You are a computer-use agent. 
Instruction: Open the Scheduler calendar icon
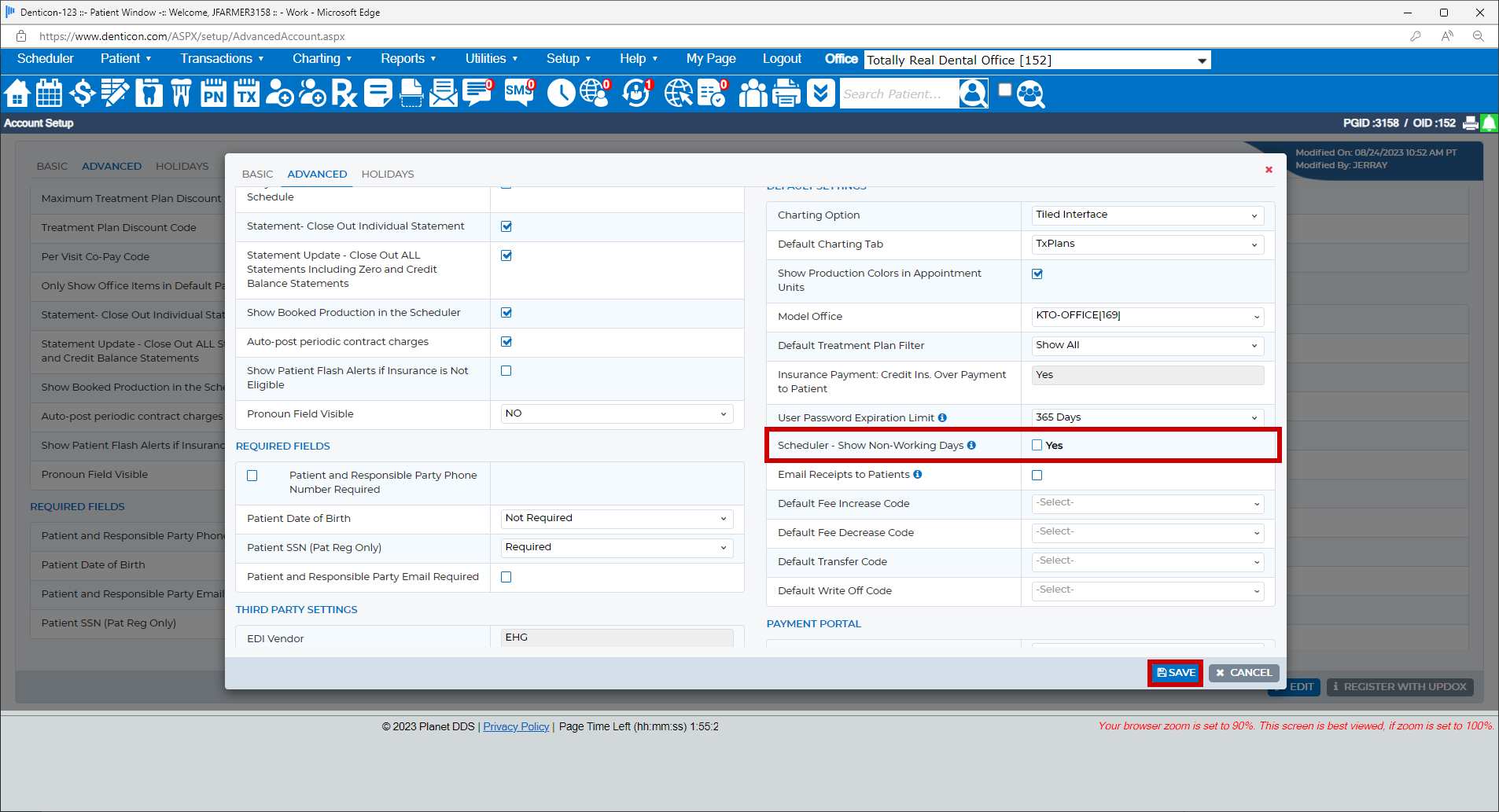tap(49, 94)
